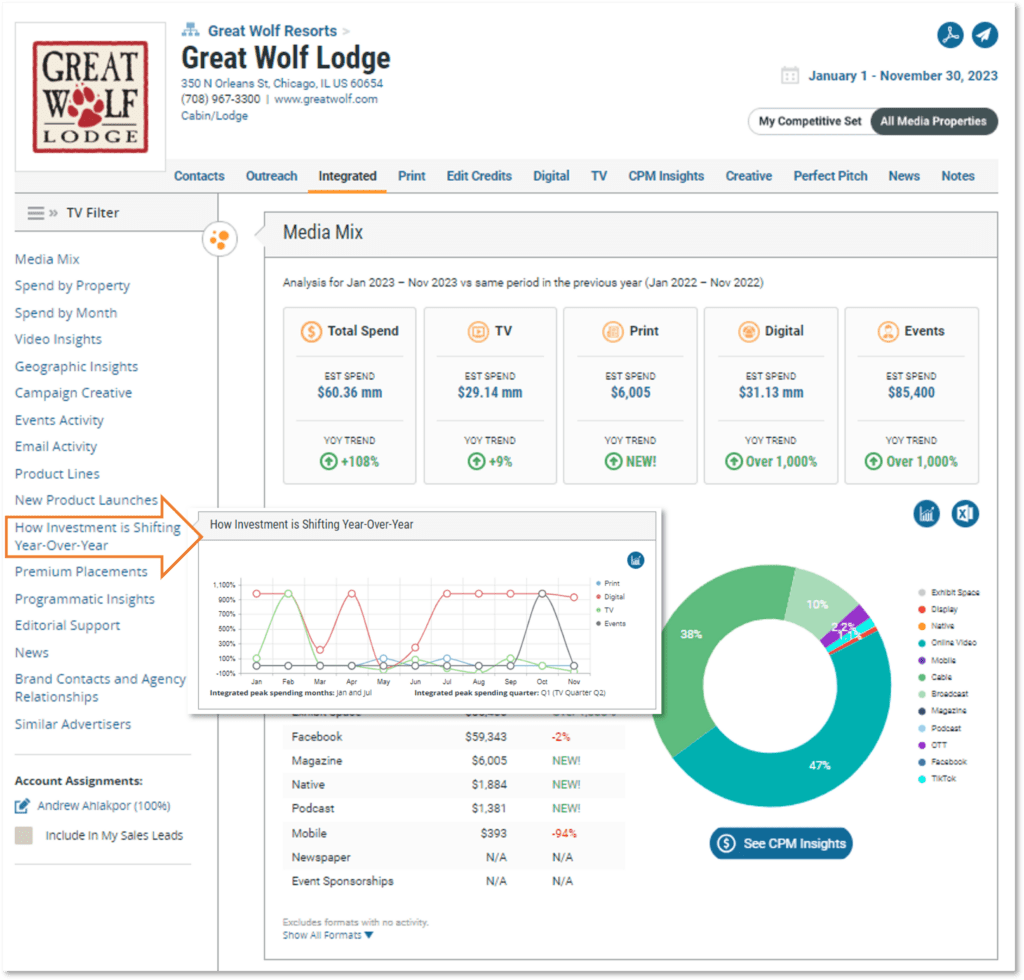Click the chart icon in the Year-Over-Year popup
The height and width of the screenshot is (980, 1024).
[635, 560]
